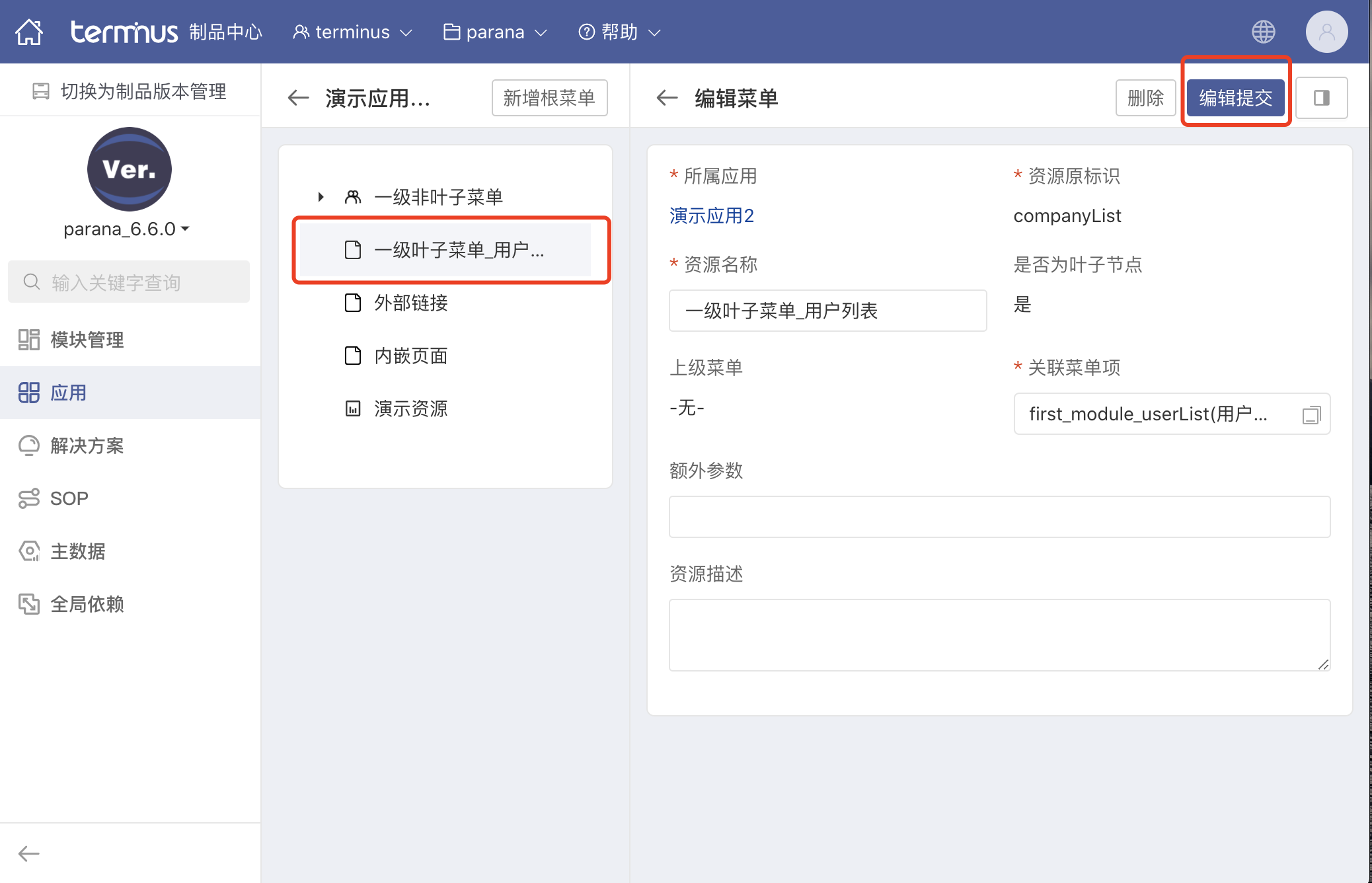Open 演示应用2 link

pyautogui.click(x=712, y=215)
